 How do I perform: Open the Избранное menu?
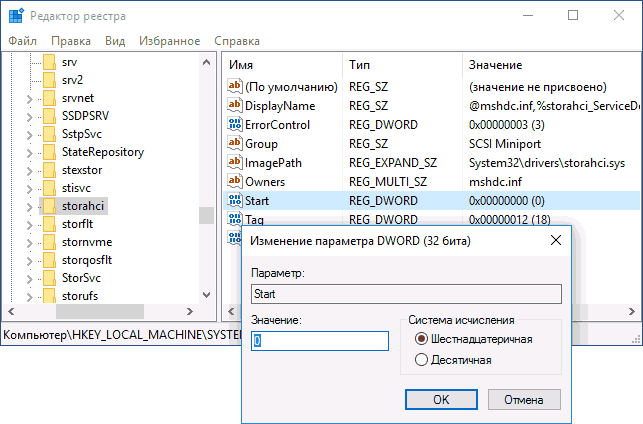point(169,41)
